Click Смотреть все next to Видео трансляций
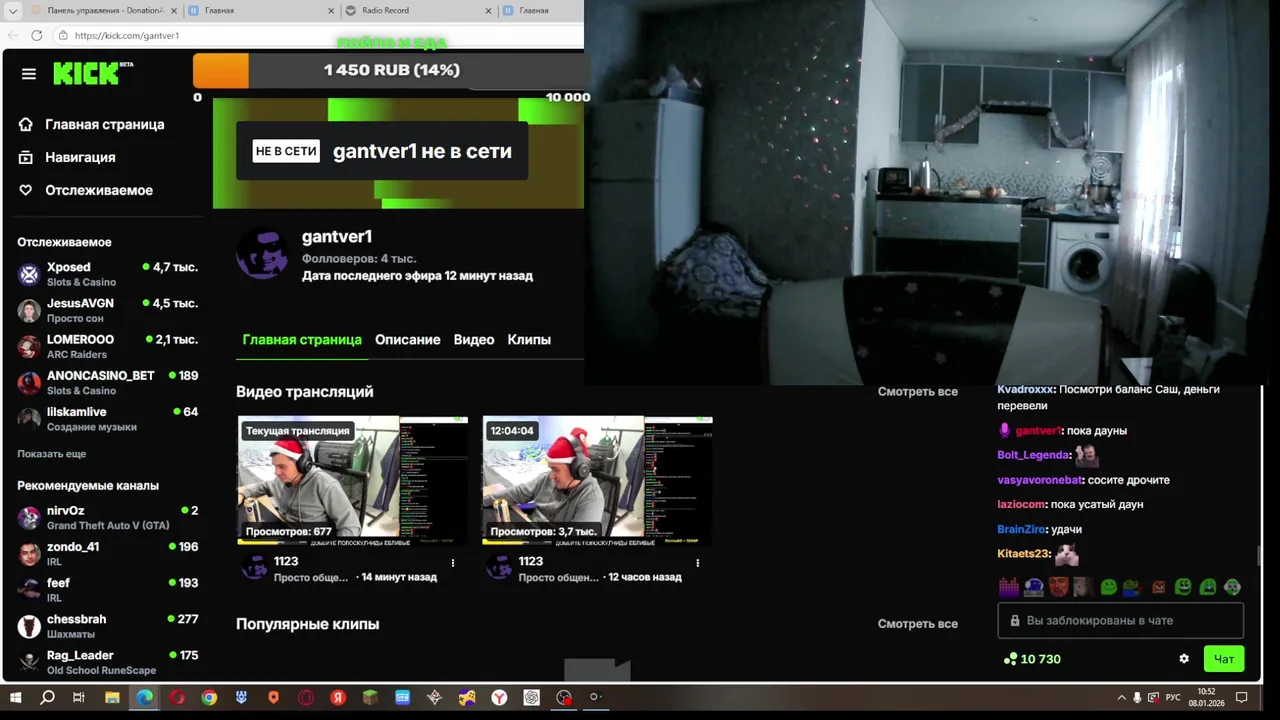1280x720 pixels. (918, 392)
